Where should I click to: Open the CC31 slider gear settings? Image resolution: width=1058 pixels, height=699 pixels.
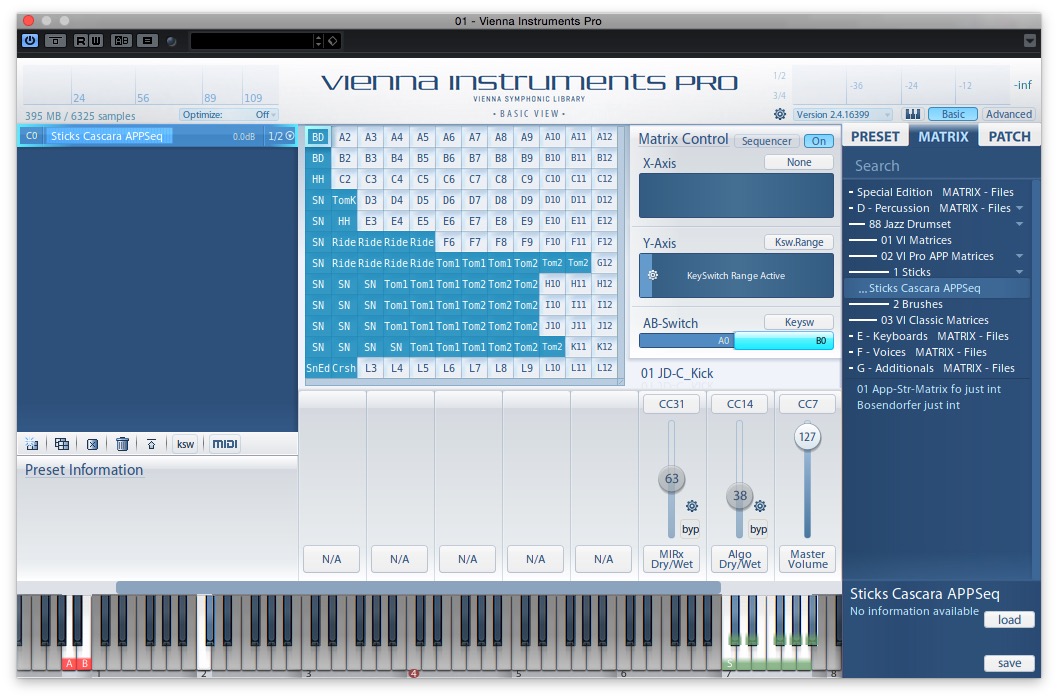(x=692, y=506)
